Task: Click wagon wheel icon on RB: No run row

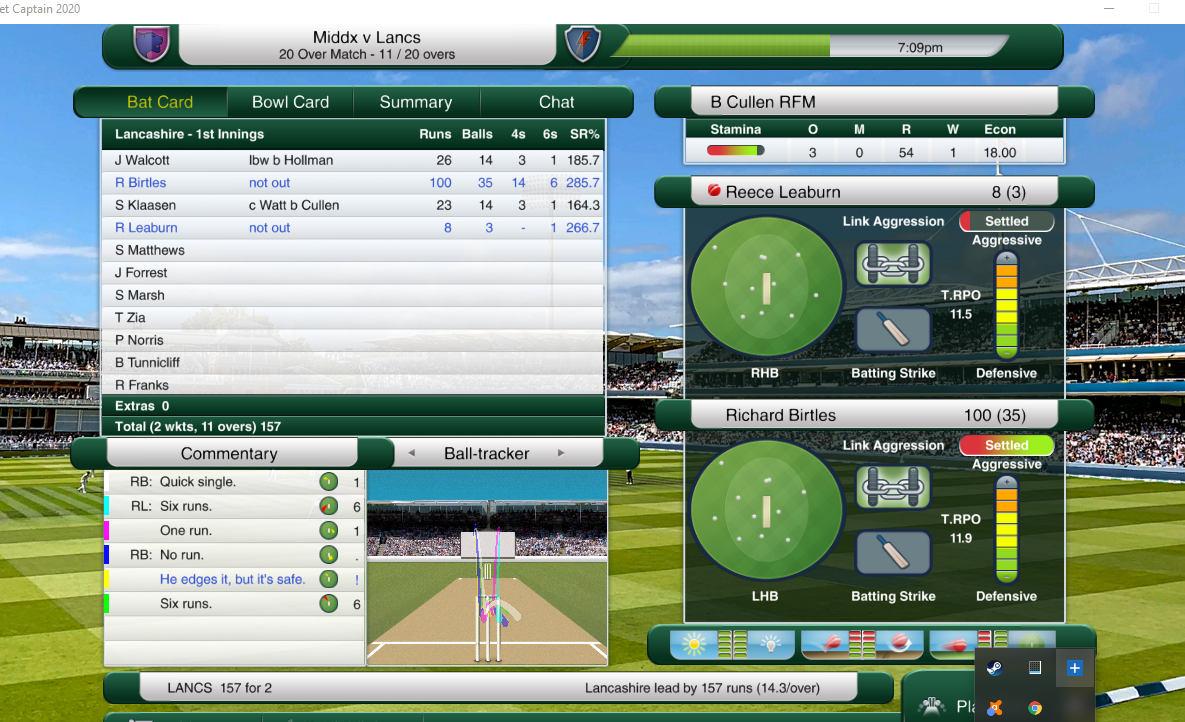Action: [328, 555]
